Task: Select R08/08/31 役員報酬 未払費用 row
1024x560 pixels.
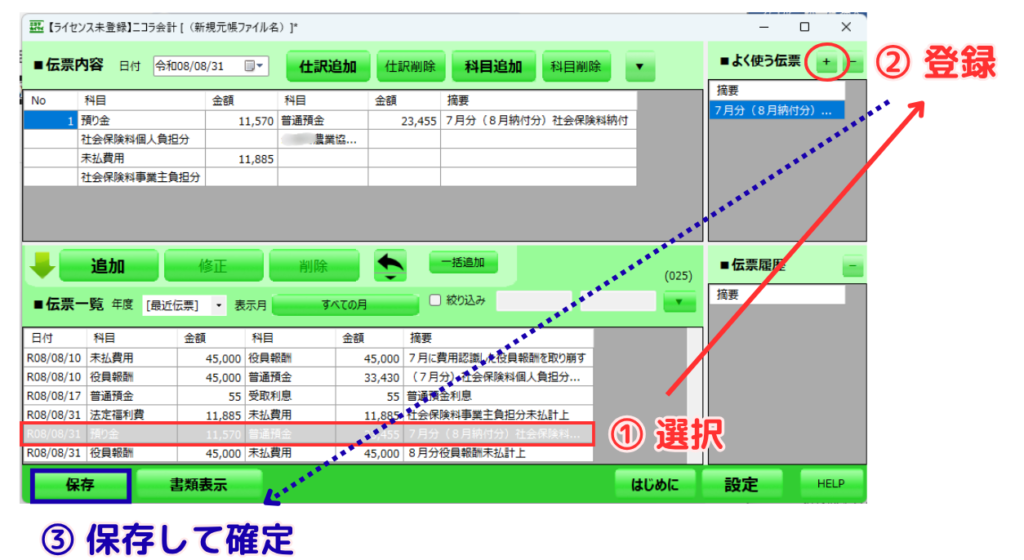Action: pyautogui.click(x=308, y=453)
